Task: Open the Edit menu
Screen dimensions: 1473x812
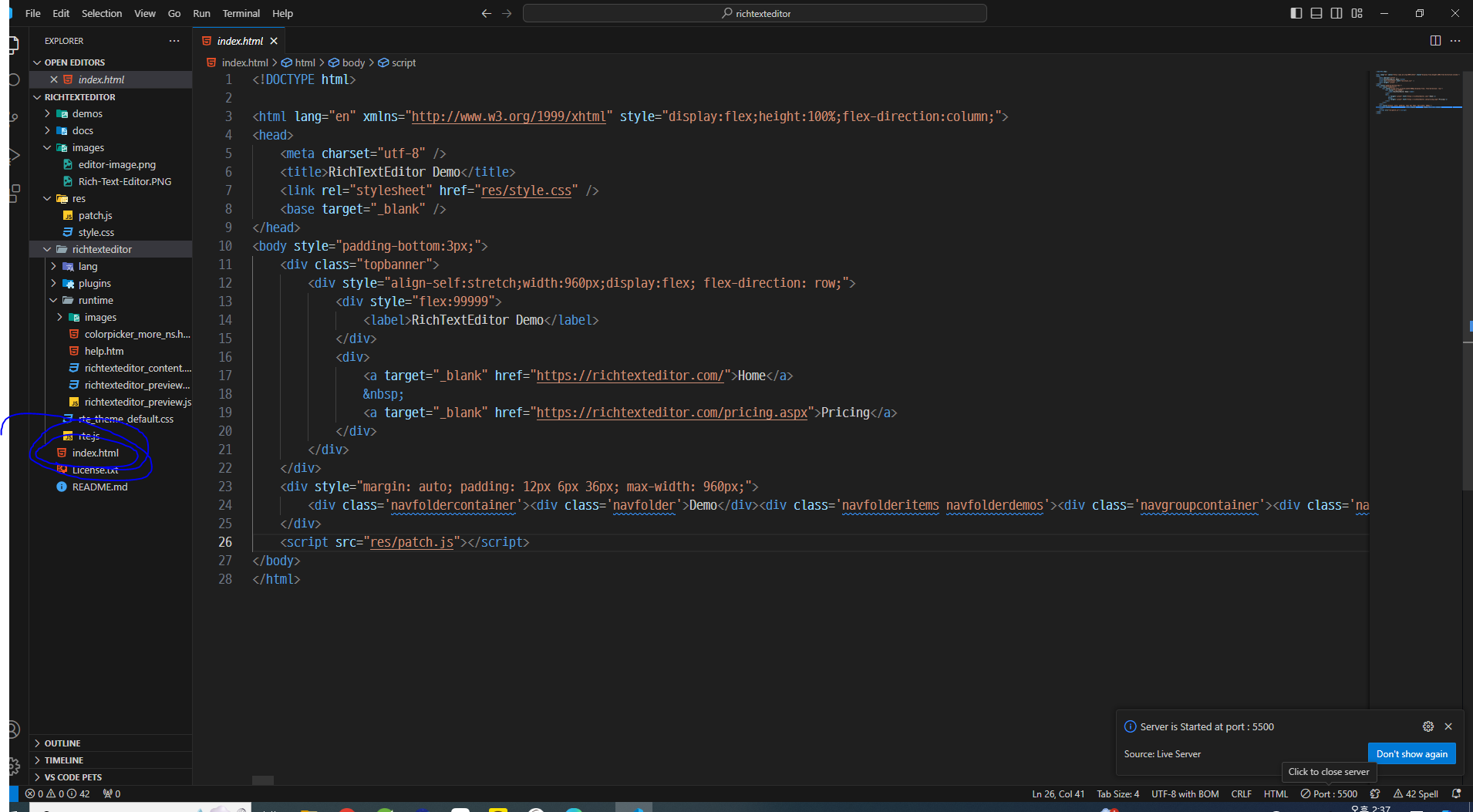Action: 61,13
